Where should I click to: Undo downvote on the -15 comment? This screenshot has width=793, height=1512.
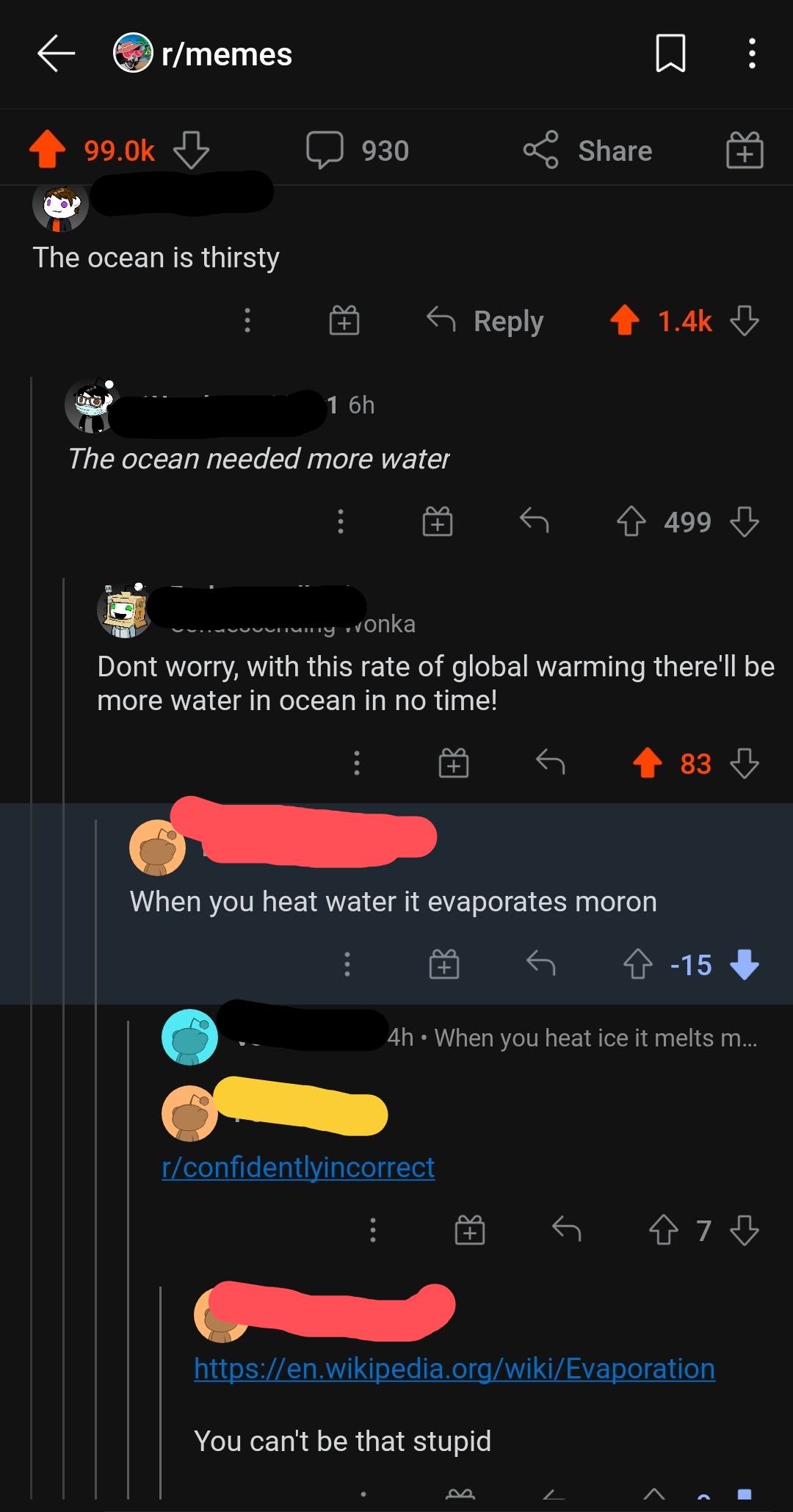tap(745, 964)
